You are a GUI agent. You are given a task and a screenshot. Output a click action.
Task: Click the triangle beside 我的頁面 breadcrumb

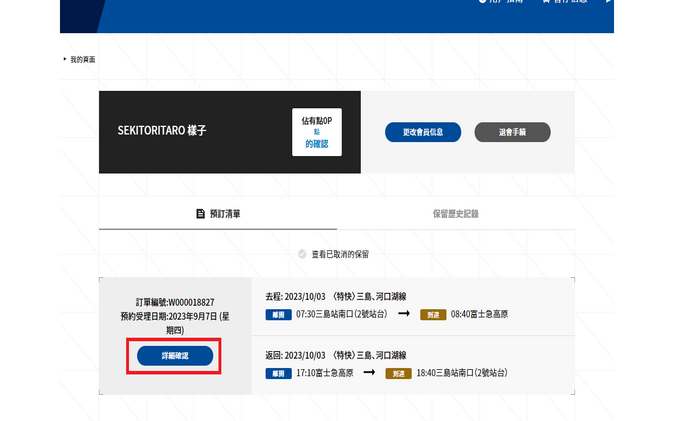[x=65, y=60]
